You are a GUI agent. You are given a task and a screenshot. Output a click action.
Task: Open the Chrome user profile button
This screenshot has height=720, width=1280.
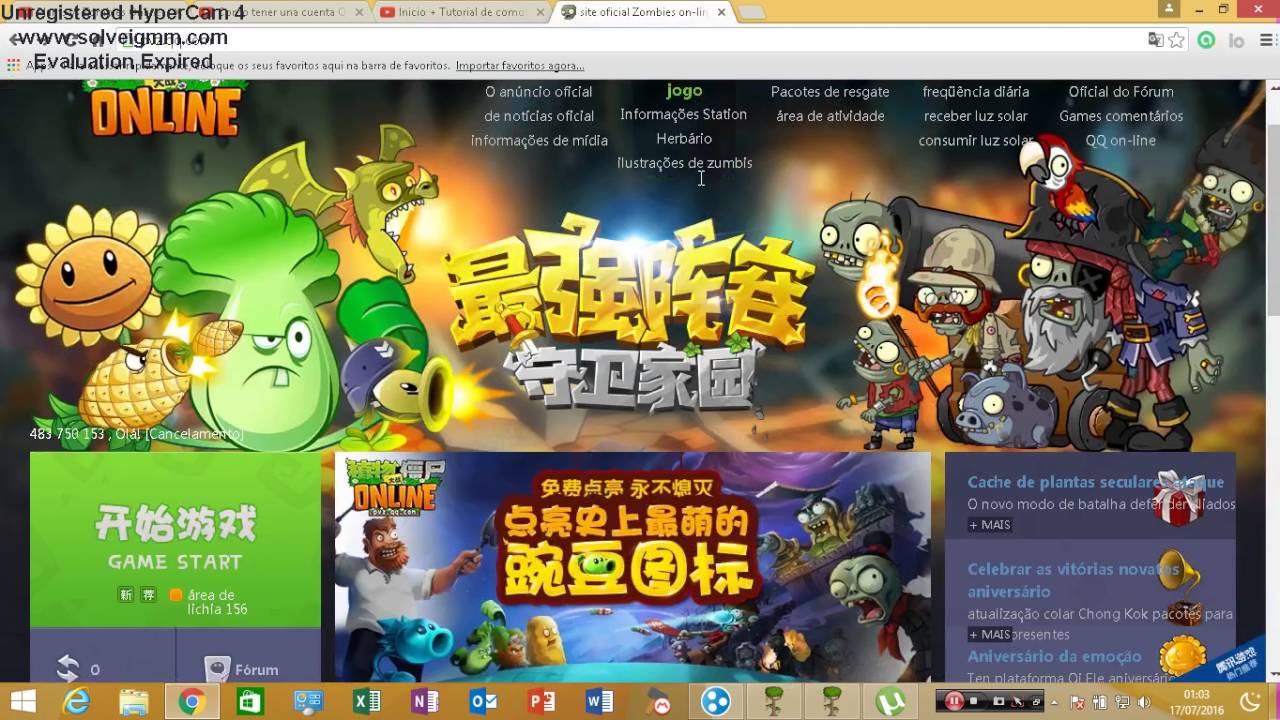tap(1168, 9)
